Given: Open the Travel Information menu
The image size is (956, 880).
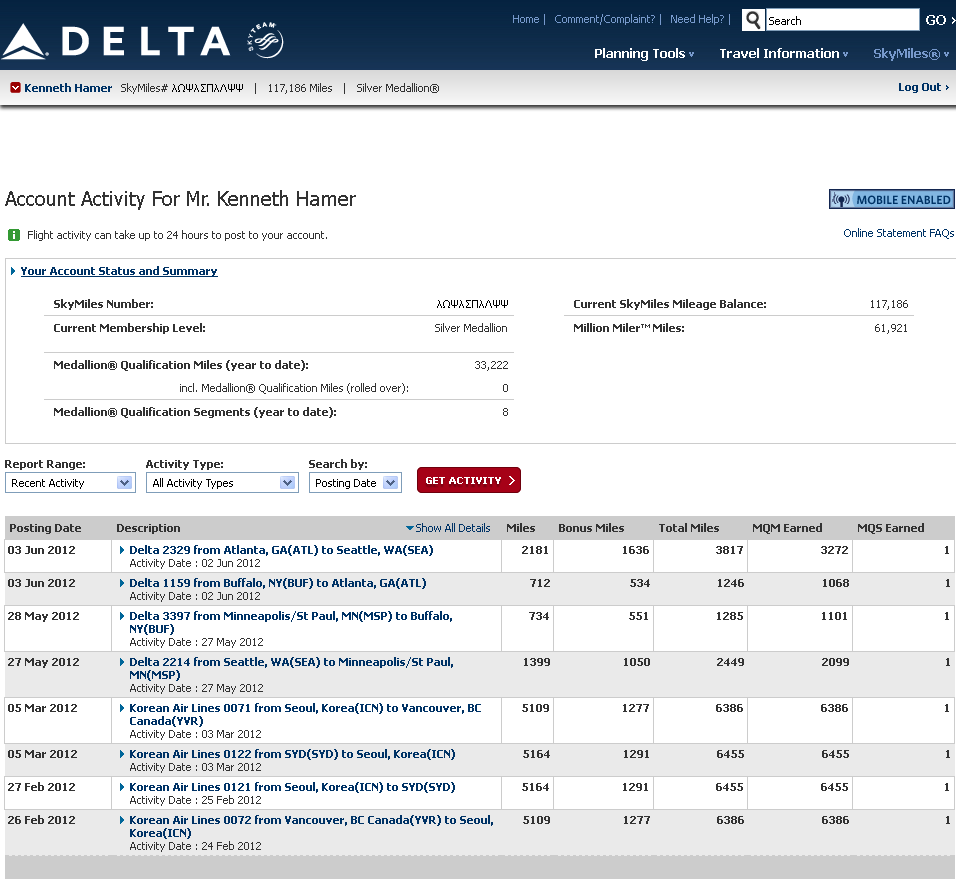Looking at the screenshot, I should click(783, 54).
